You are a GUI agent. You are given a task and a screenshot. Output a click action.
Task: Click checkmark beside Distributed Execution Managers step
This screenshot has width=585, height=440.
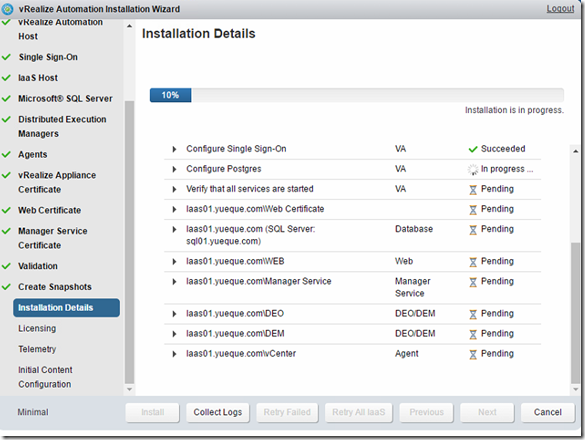[x=6, y=119]
